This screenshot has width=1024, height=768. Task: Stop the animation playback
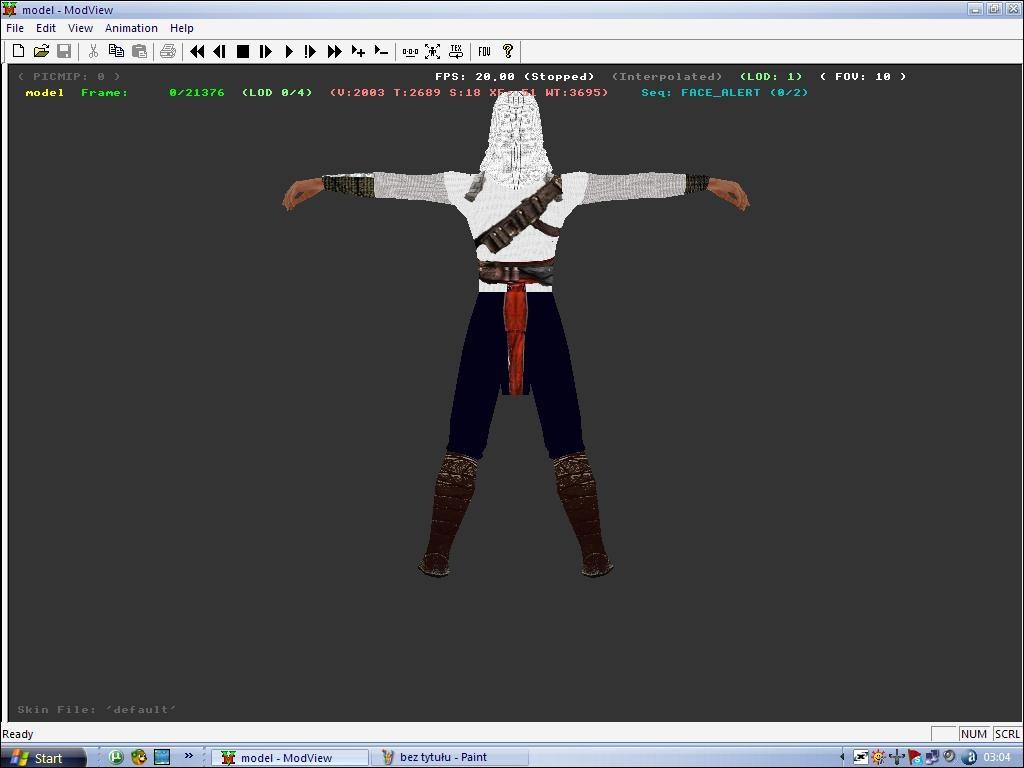pos(243,51)
